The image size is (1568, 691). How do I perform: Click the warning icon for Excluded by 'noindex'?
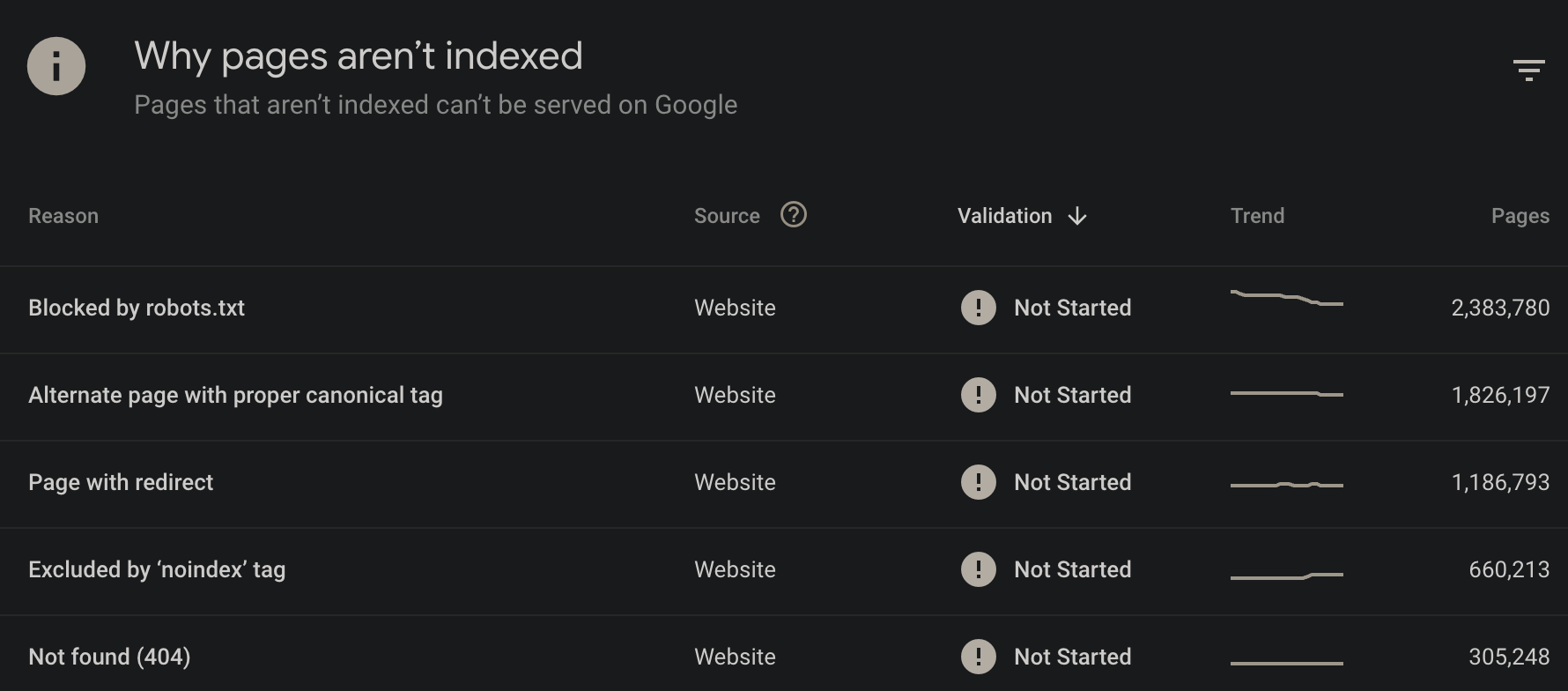pyautogui.click(x=979, y=569)
